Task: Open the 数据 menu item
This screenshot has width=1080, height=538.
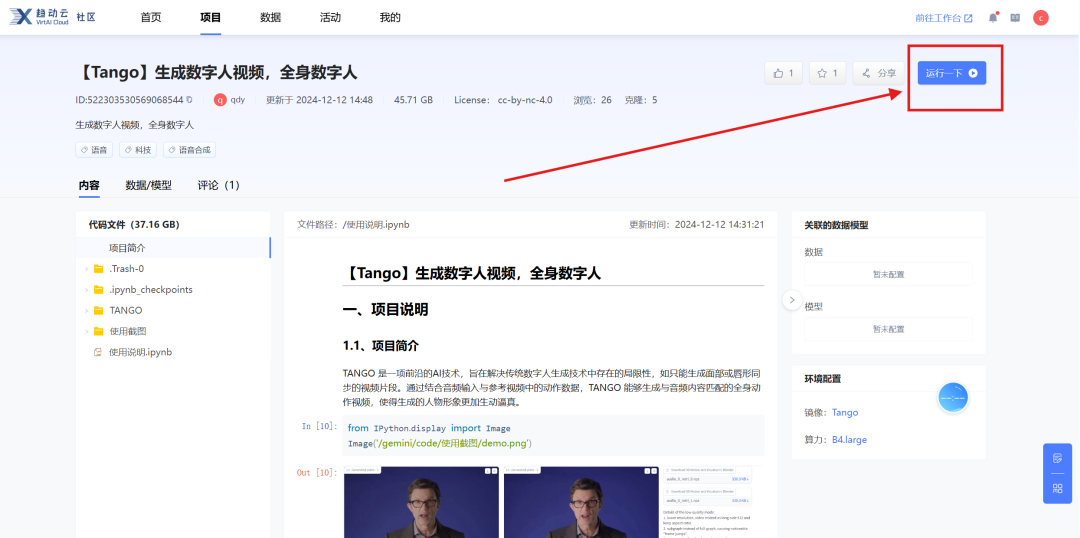Action: tap(271, 18)
